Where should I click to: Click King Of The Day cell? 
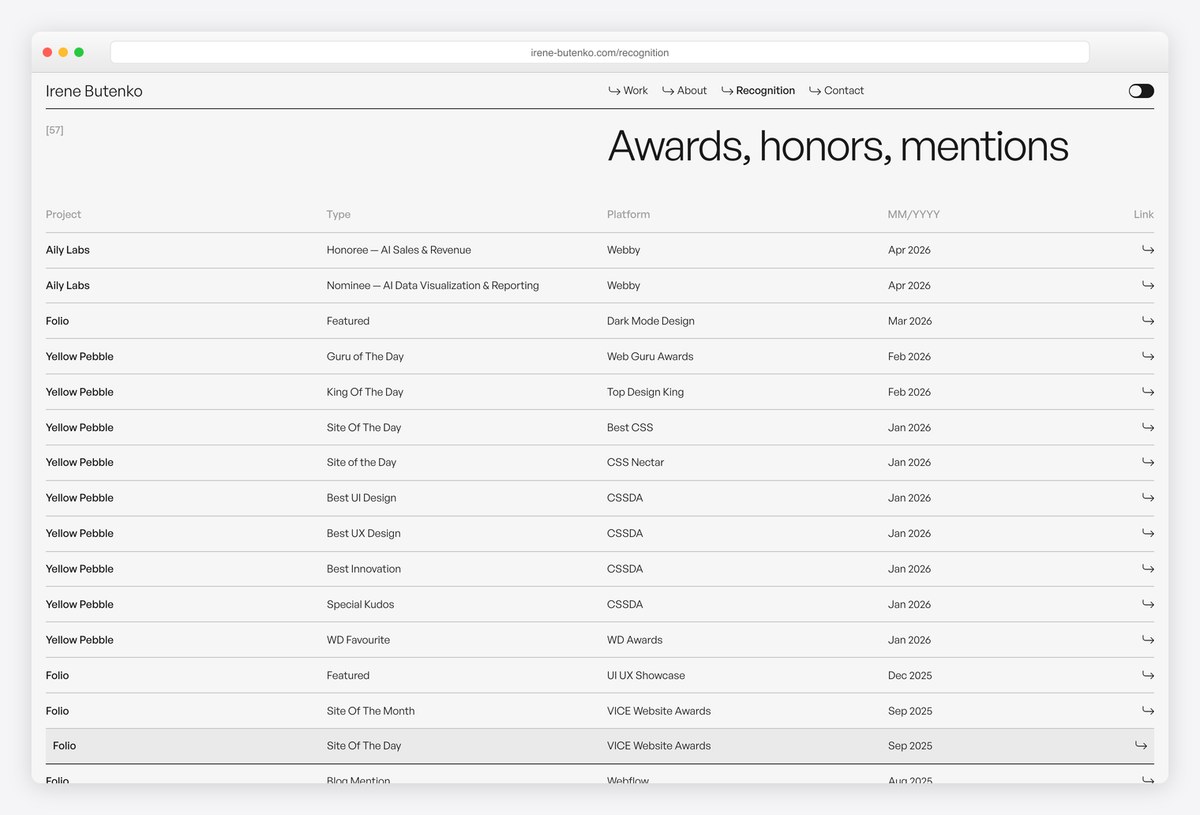(365, 392)
